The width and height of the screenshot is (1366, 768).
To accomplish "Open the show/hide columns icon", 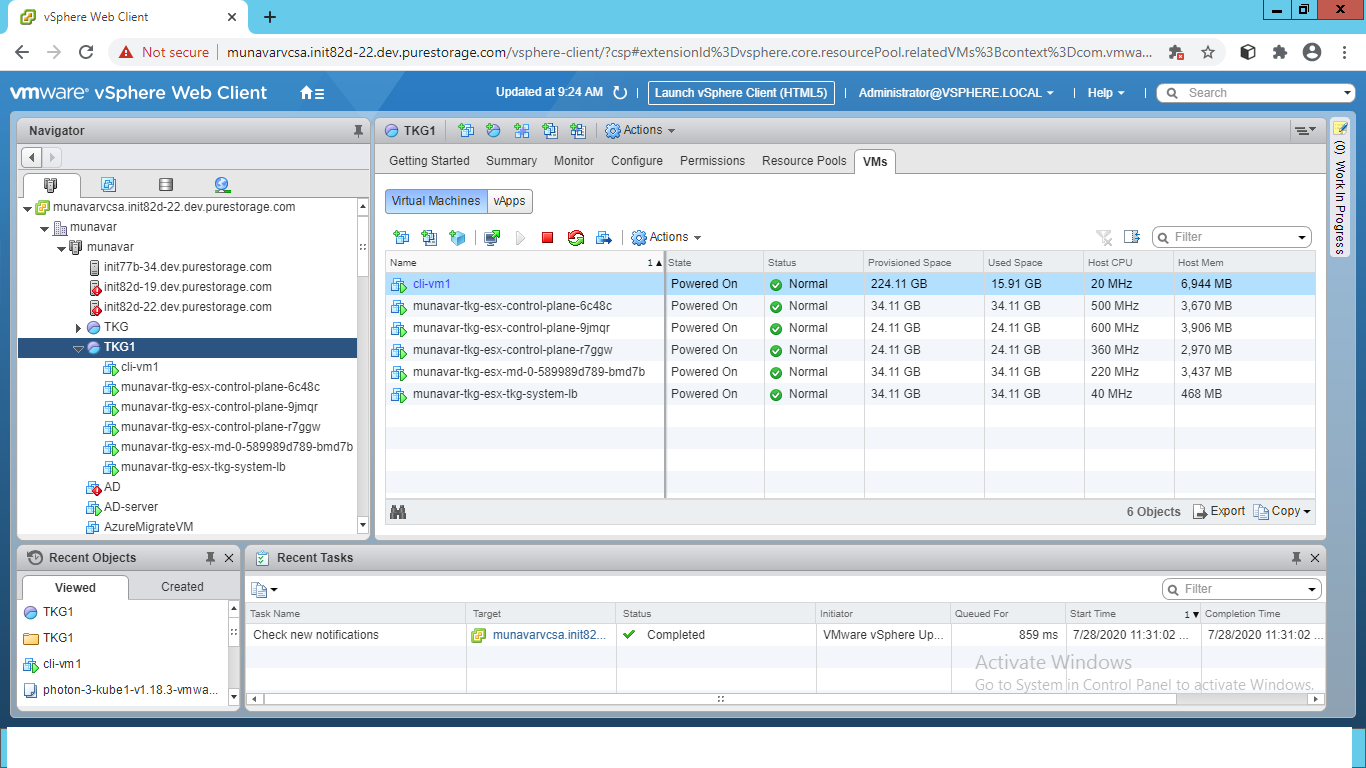I will click(1132, 237).
